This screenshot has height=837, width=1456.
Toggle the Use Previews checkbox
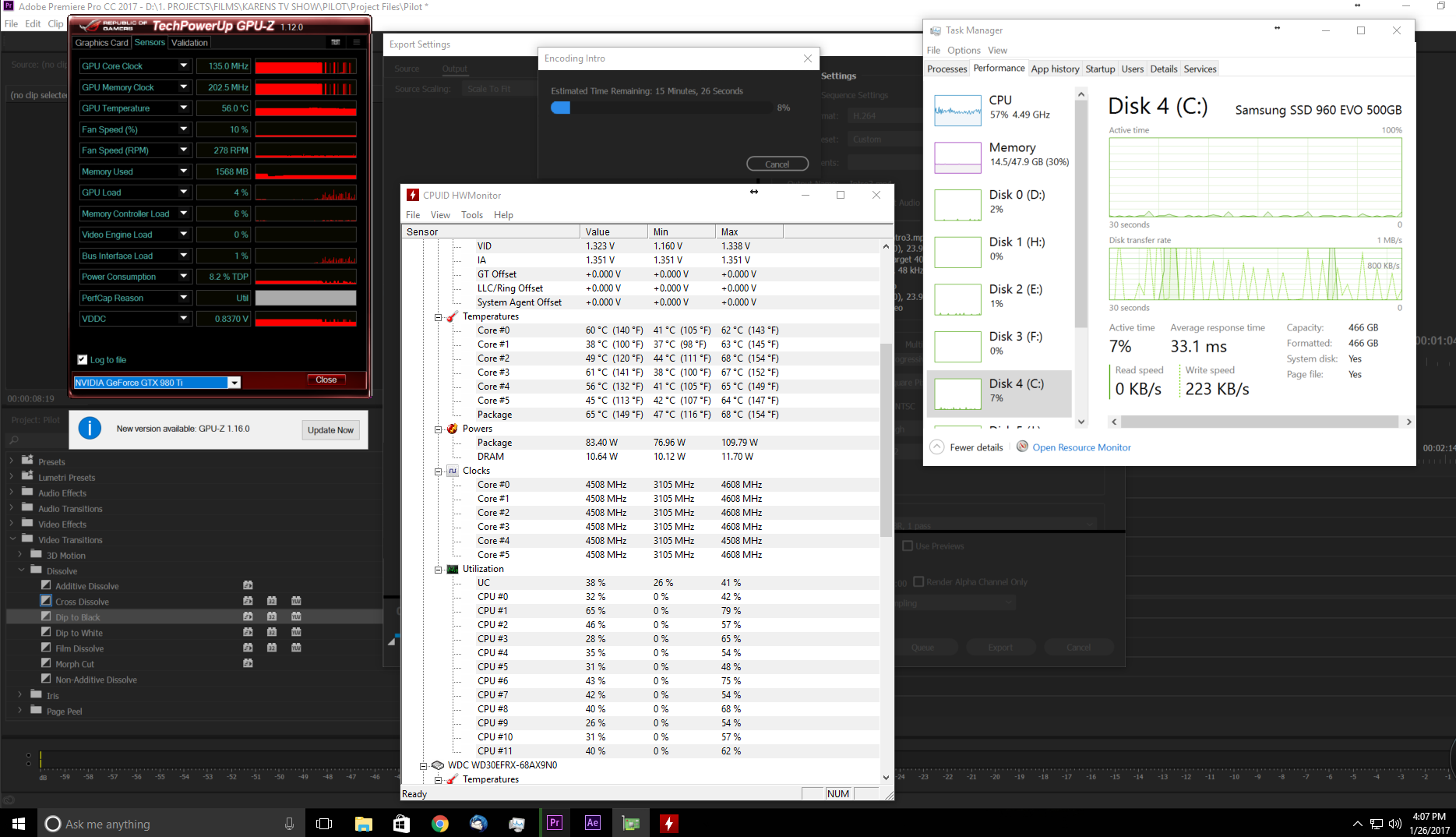point(908,546)
